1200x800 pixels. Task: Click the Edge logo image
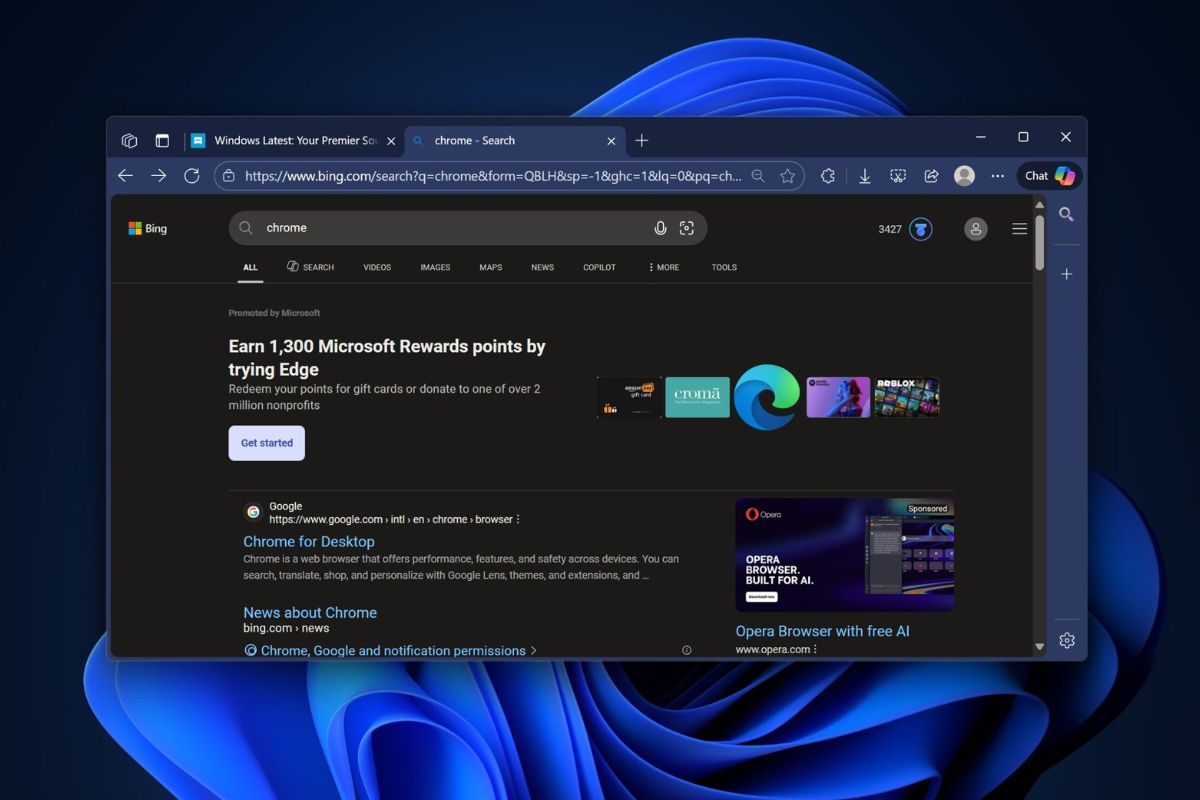[767, 397]
